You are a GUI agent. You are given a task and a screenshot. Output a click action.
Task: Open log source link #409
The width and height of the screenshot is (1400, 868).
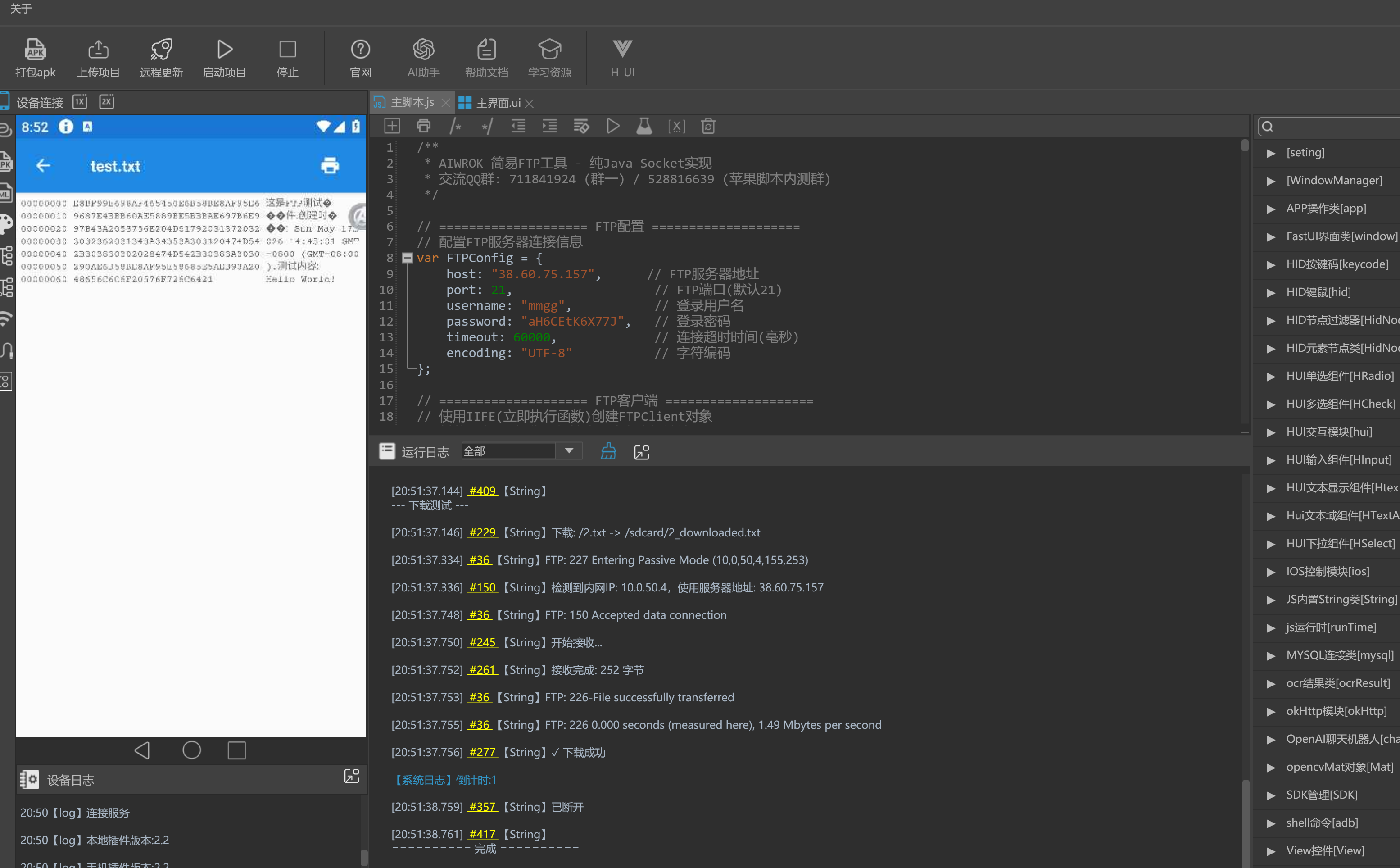[x=483, y=491]
